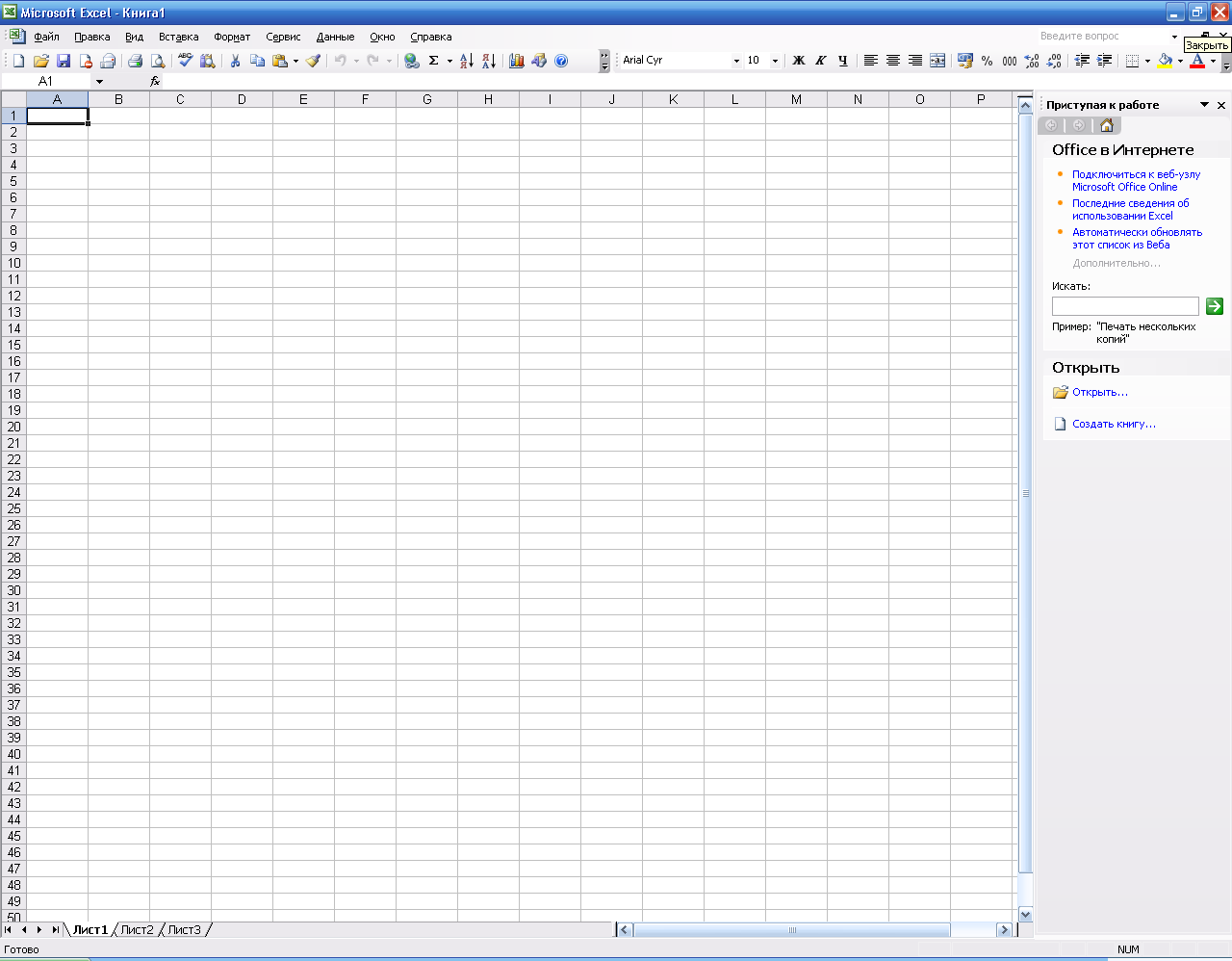1232x961 pixels.
Task: Sort ascending with the A-Z icon
Action: point(467,61)
